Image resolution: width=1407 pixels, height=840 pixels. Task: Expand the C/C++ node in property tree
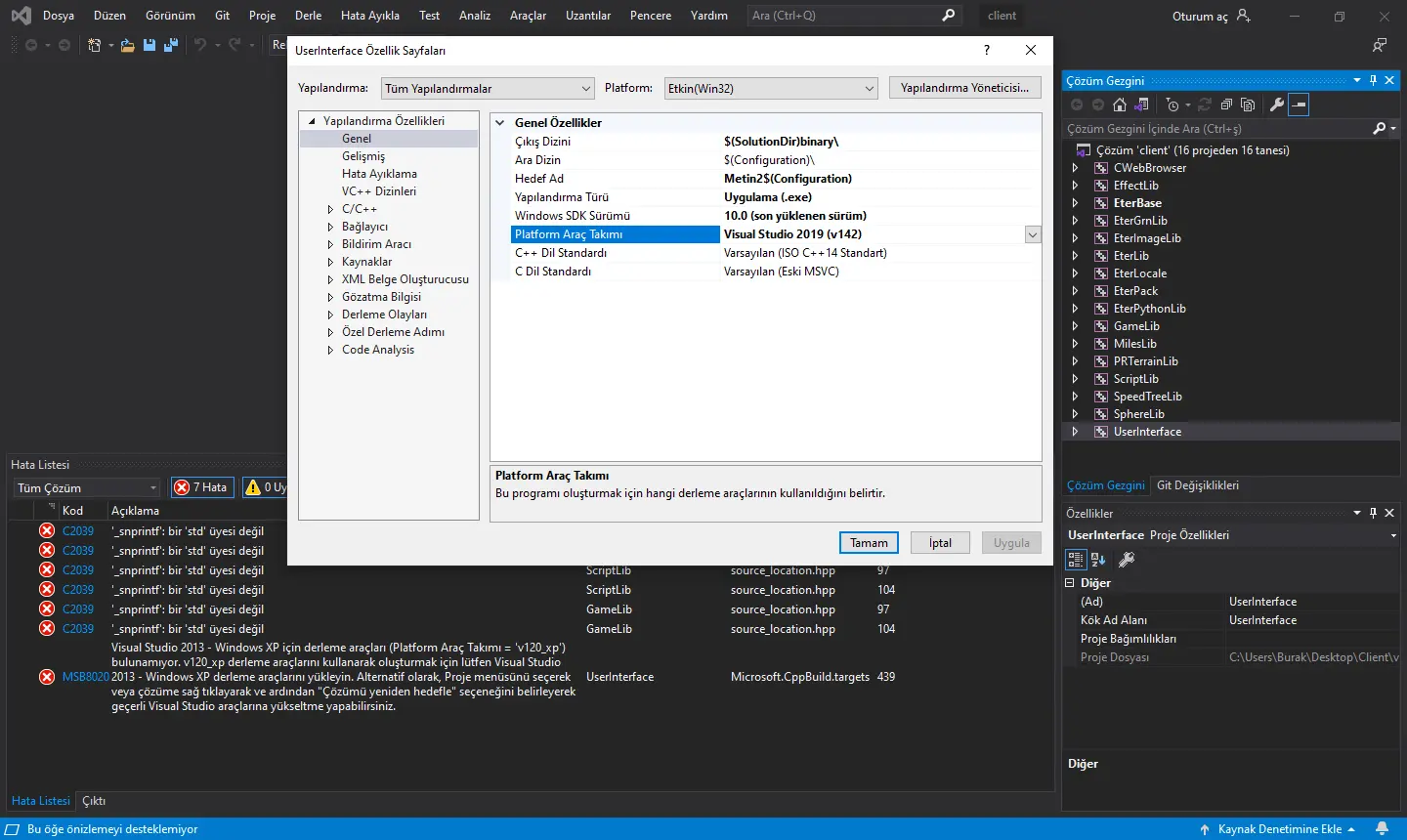(x=330, y=209)
